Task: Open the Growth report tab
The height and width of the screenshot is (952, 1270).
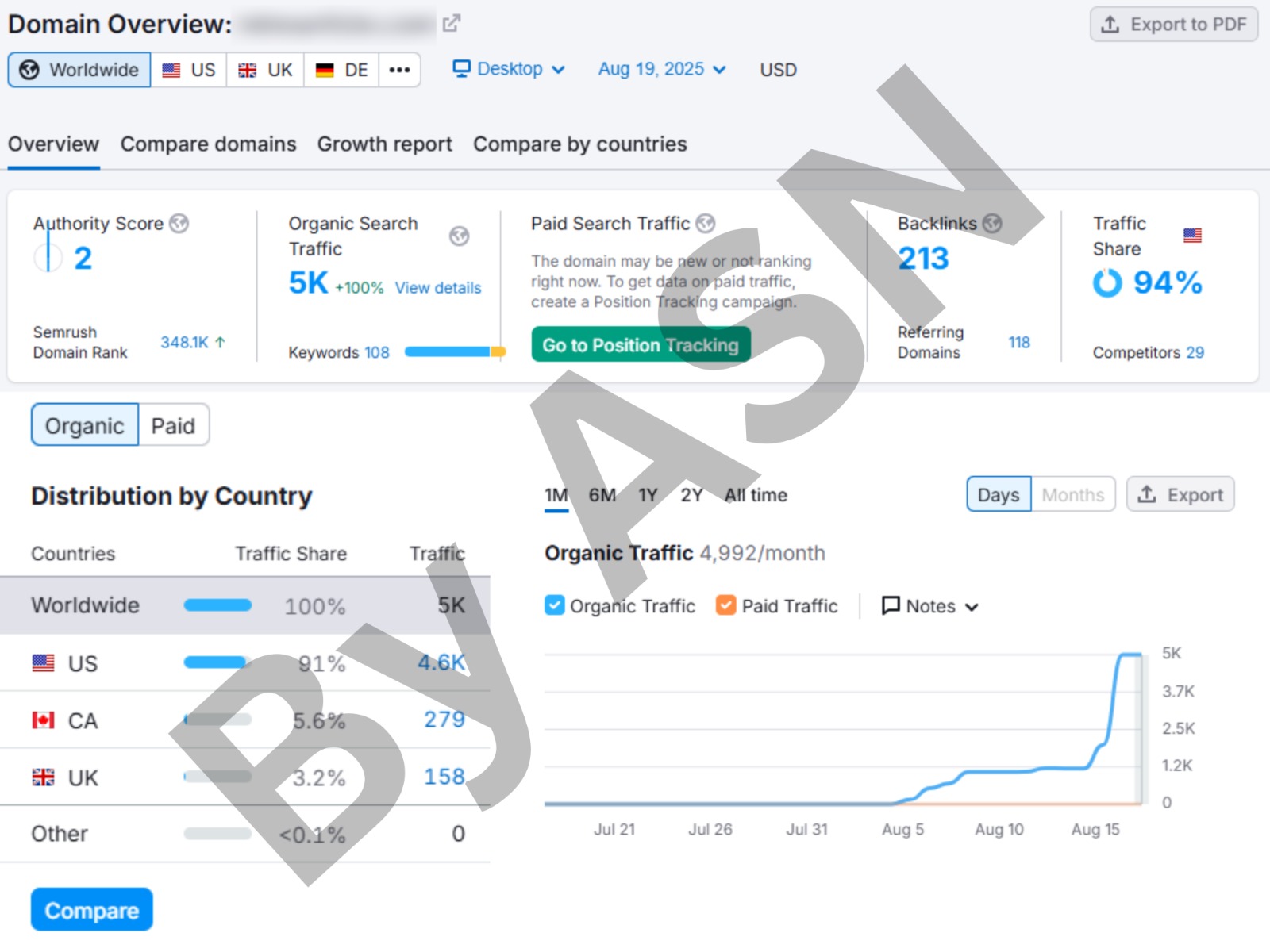Action: point(384,144)
